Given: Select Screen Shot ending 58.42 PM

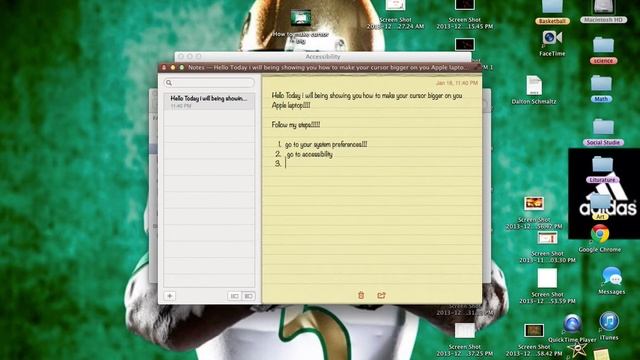Looking at the screenshot, I should pyautogui.click(x=534, y=340).
